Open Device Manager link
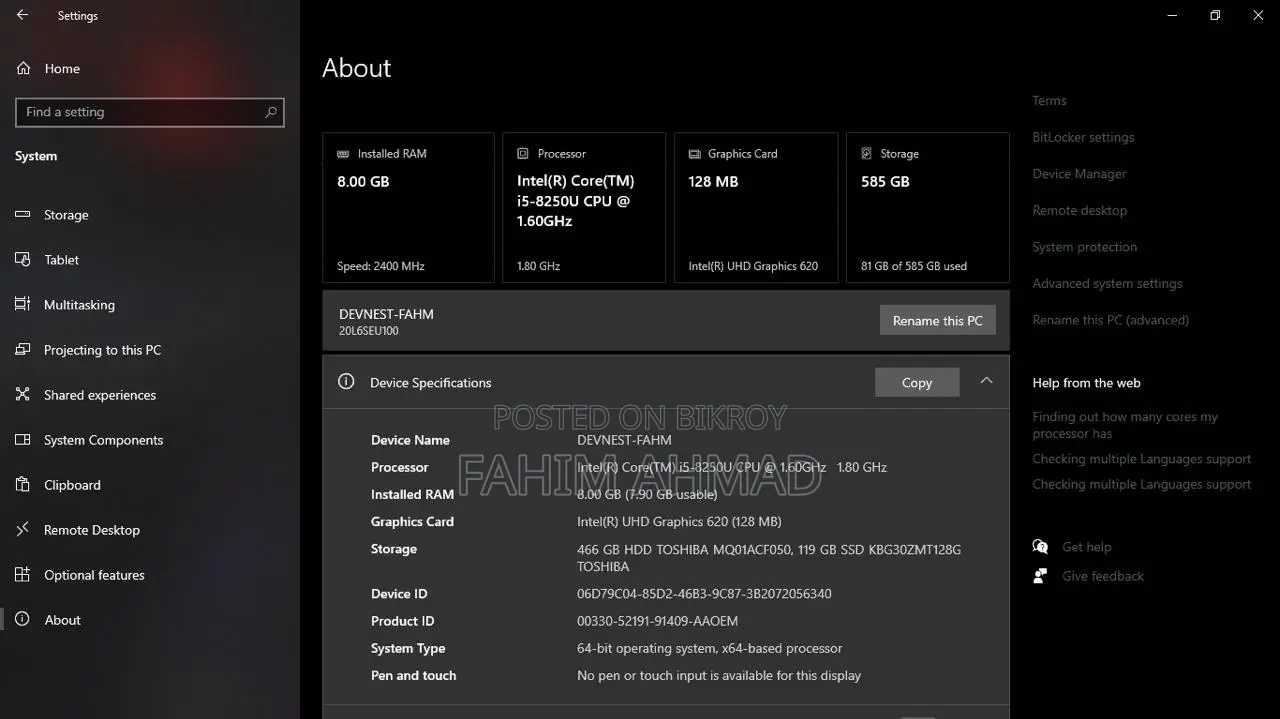The height and width of the screenshot is (719, 1280). tap(1079, 174)
